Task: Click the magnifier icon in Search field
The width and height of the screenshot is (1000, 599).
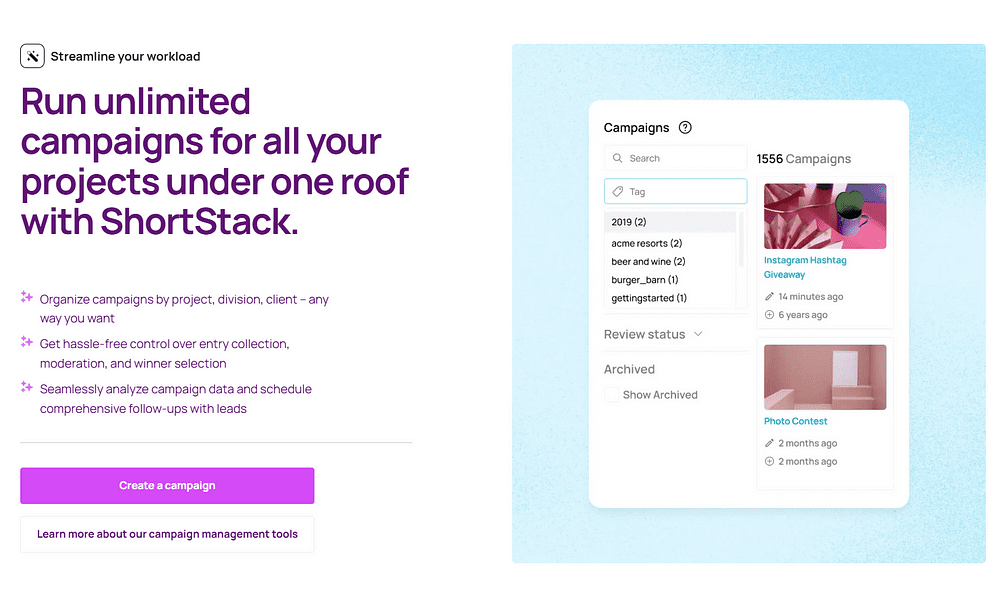Action: [617, 158]
